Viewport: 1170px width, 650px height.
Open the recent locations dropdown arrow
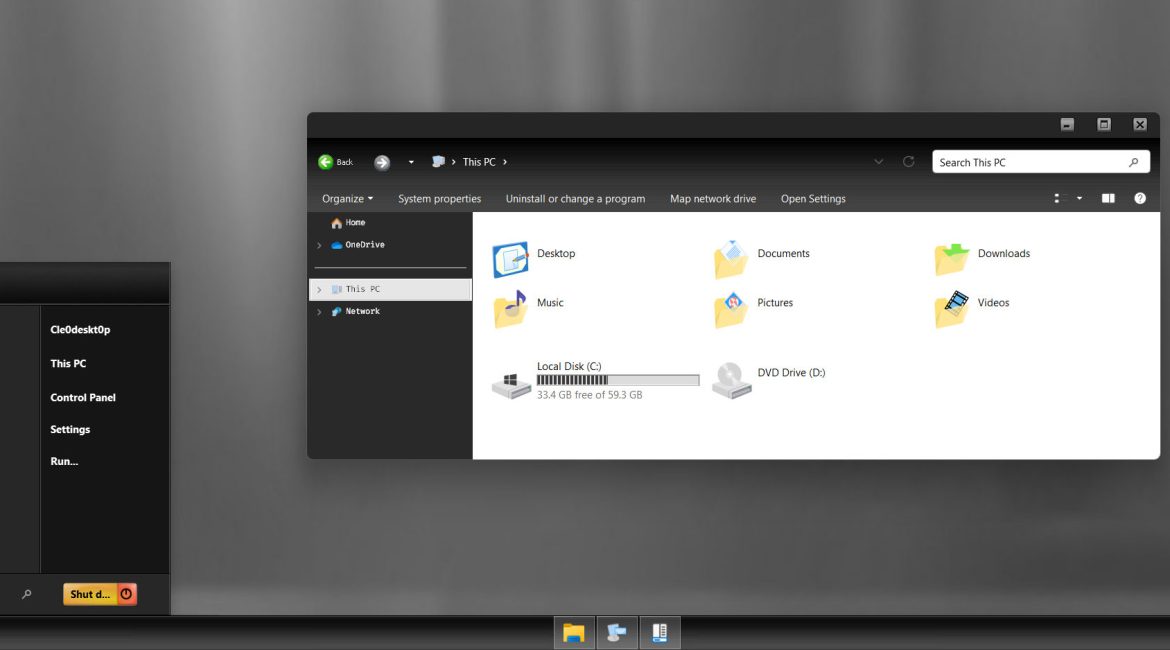(411, 162)
